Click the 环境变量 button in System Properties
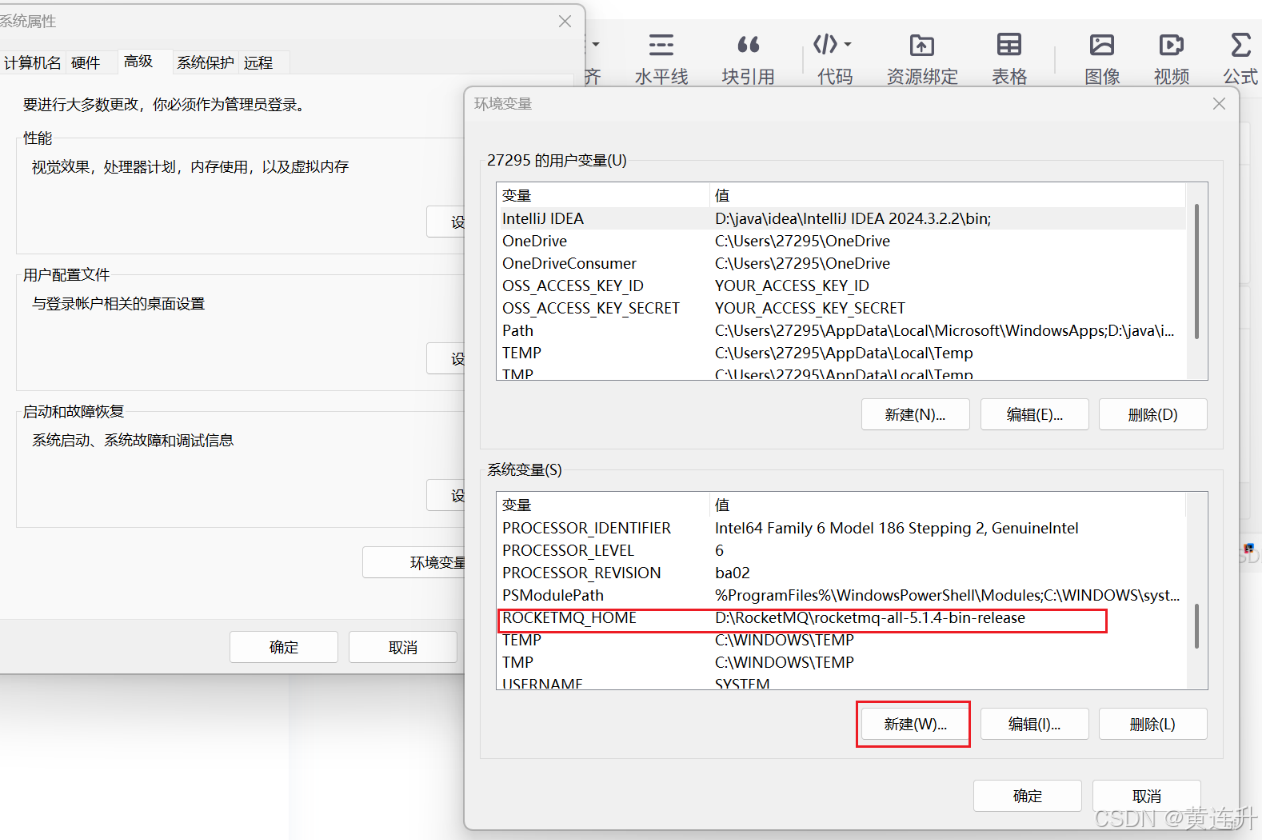Screen dimensions: 1262x840 point(414,562)
